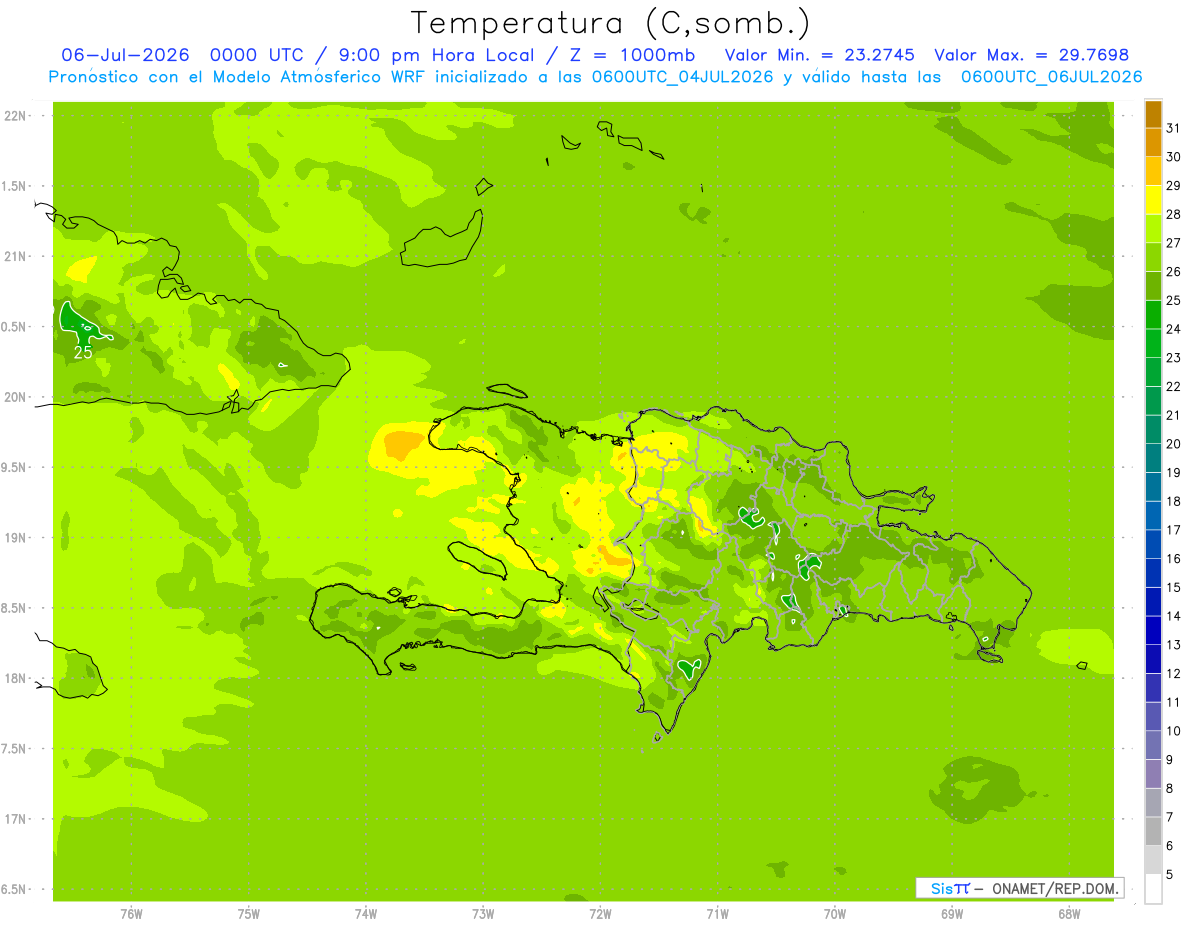Click the "71W" longitude axis label
1200x927 pixels.
[717, 913]
